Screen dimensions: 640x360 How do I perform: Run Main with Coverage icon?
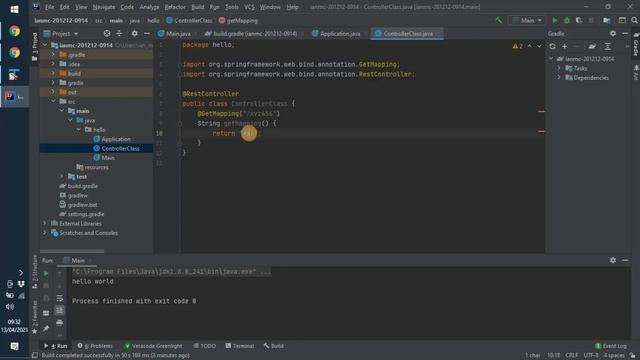[x=579, y=20]
